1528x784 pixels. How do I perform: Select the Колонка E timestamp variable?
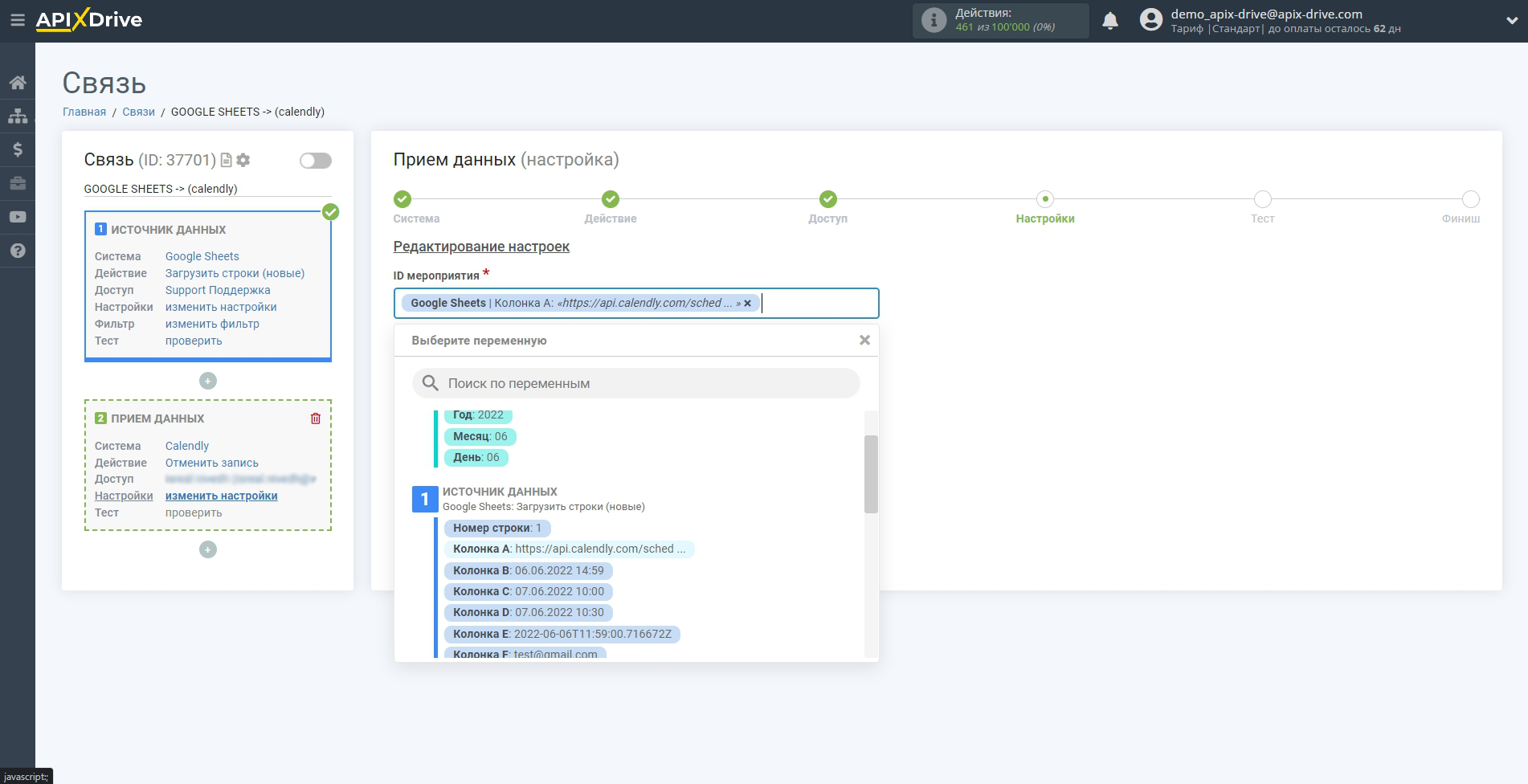pyautogui.click(x=562, y=634)
